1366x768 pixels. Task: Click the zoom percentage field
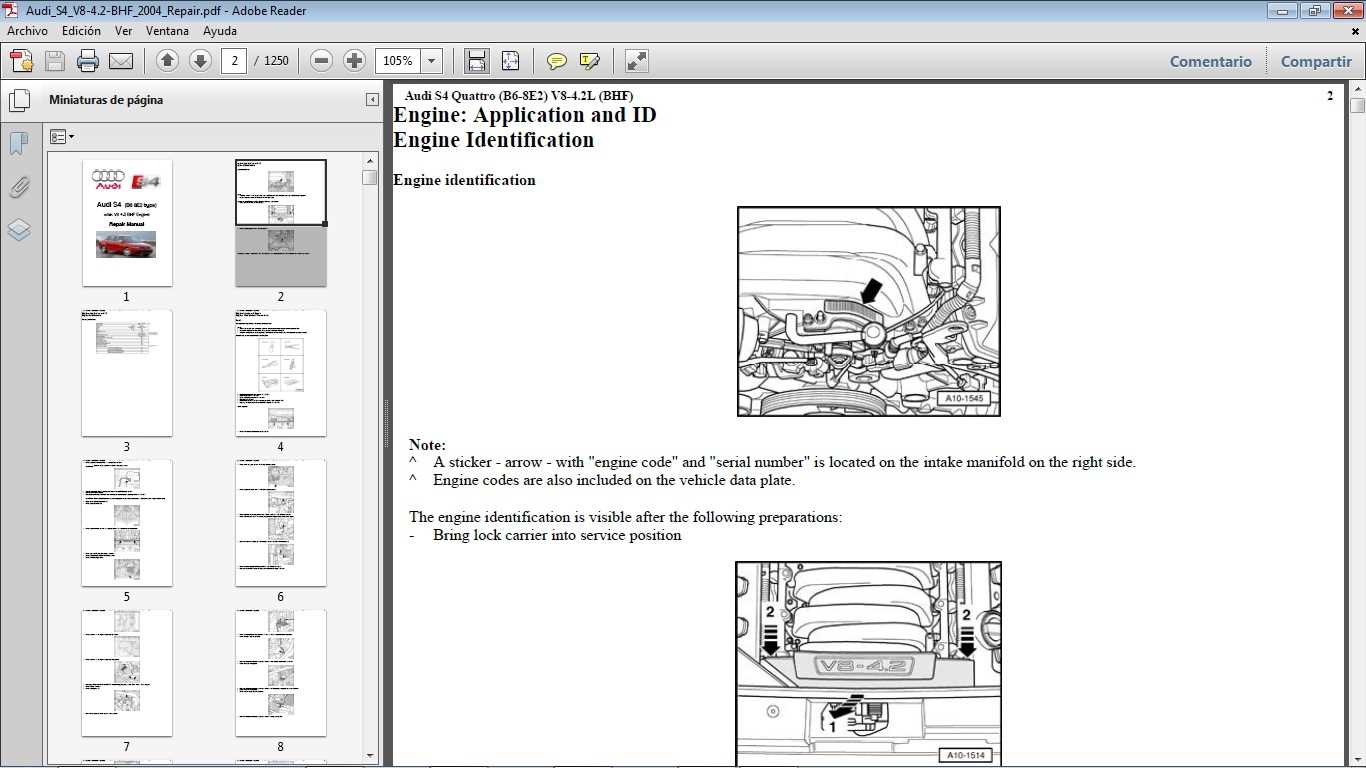pyautogui.click(x=398, y=61)
